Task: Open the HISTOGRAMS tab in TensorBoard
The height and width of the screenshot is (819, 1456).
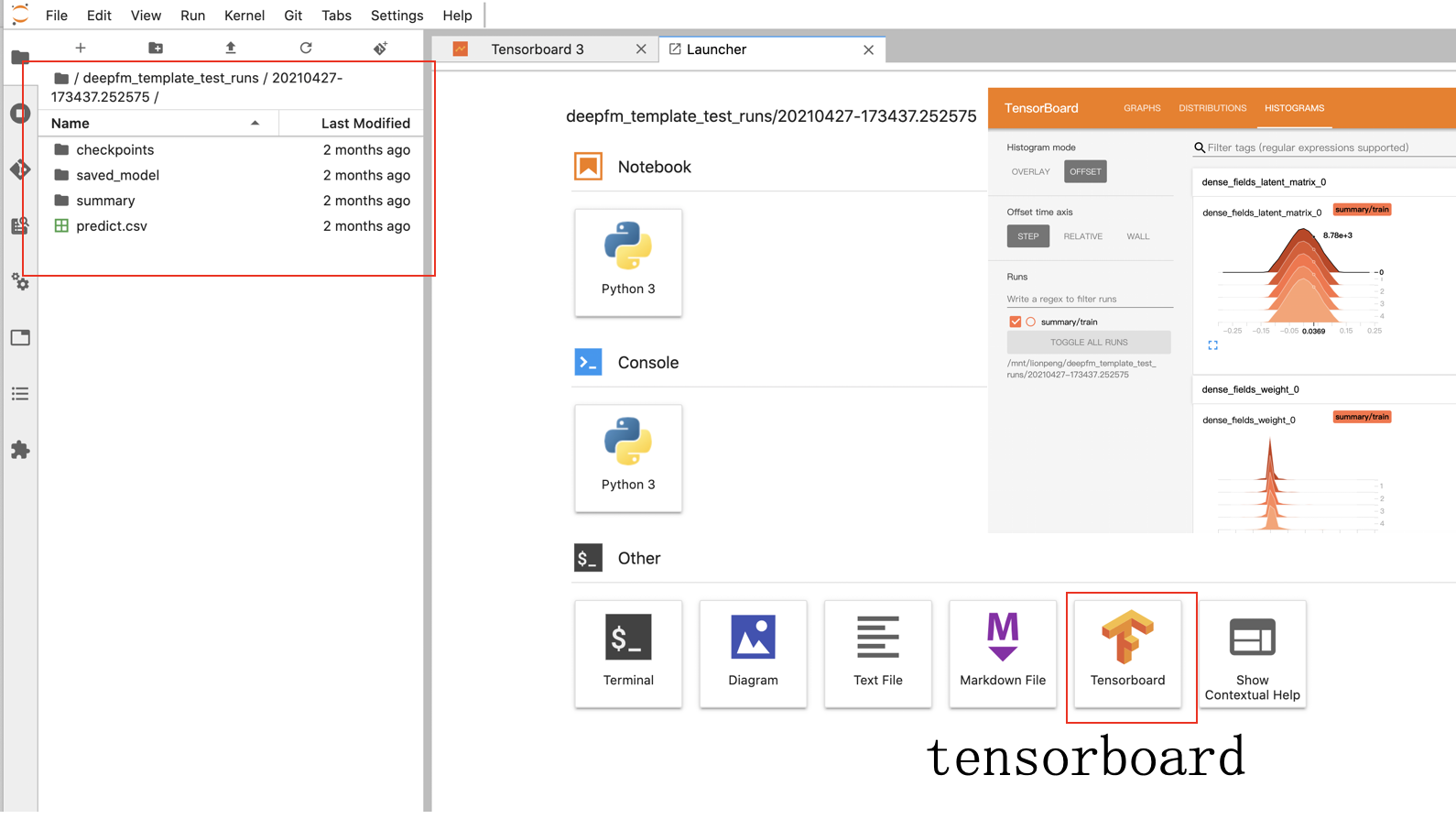Action: pos(1294,108)
